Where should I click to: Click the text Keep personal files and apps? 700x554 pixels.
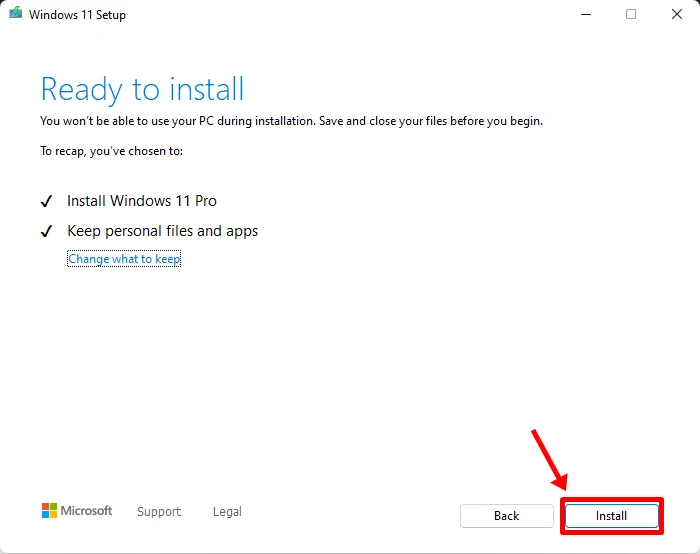162,231
